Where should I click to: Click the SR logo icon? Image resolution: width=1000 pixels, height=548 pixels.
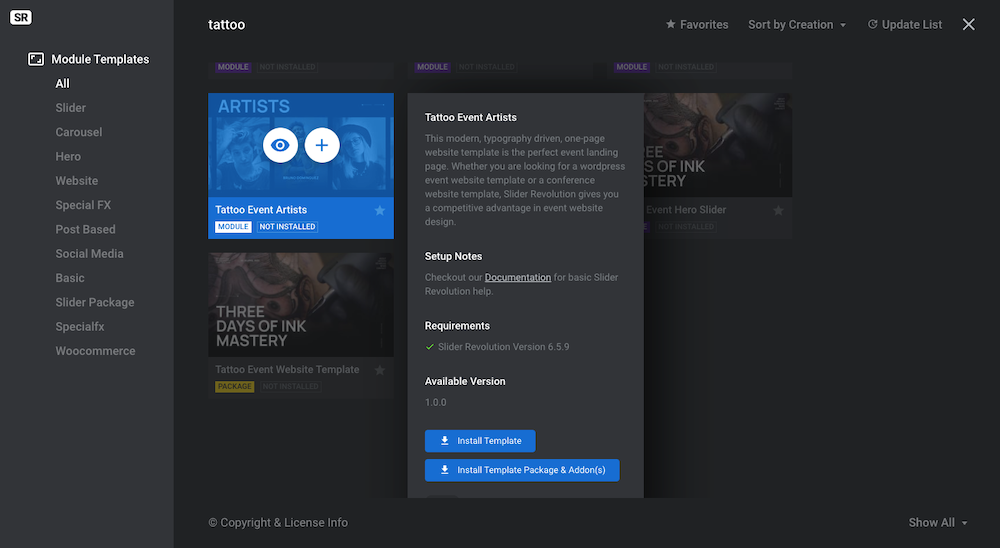pos(20,17)
